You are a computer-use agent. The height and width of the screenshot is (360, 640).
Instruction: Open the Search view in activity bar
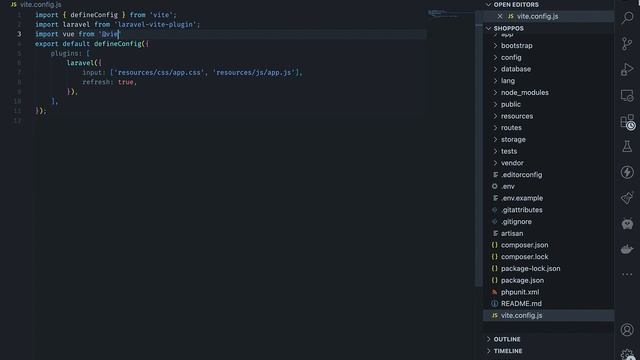(x=627, y=18)
